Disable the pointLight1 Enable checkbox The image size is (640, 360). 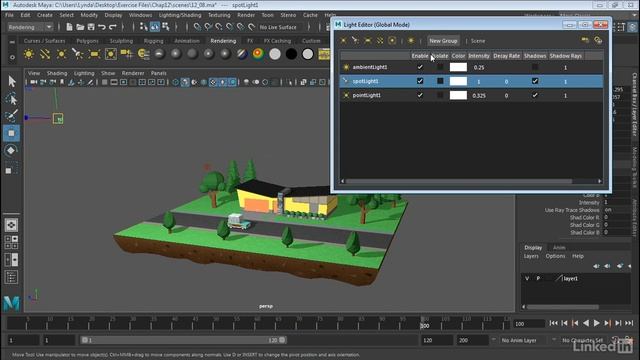pyautogui.click(x=420, y=95)
